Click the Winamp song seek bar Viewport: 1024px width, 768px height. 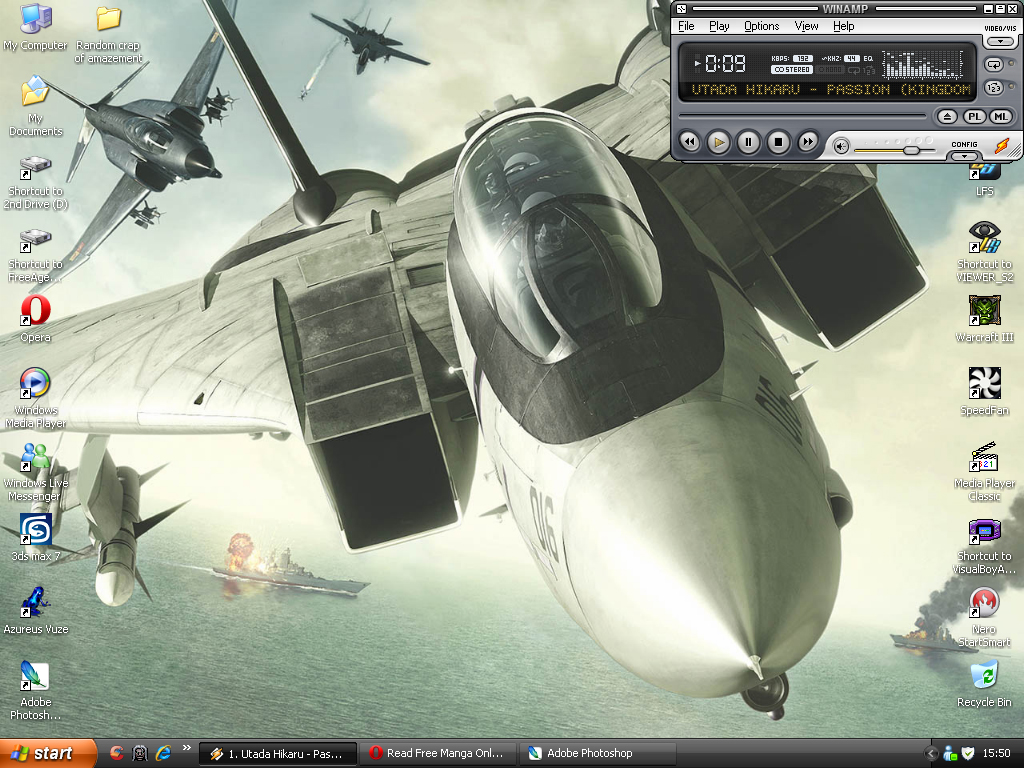coord(803,117)
